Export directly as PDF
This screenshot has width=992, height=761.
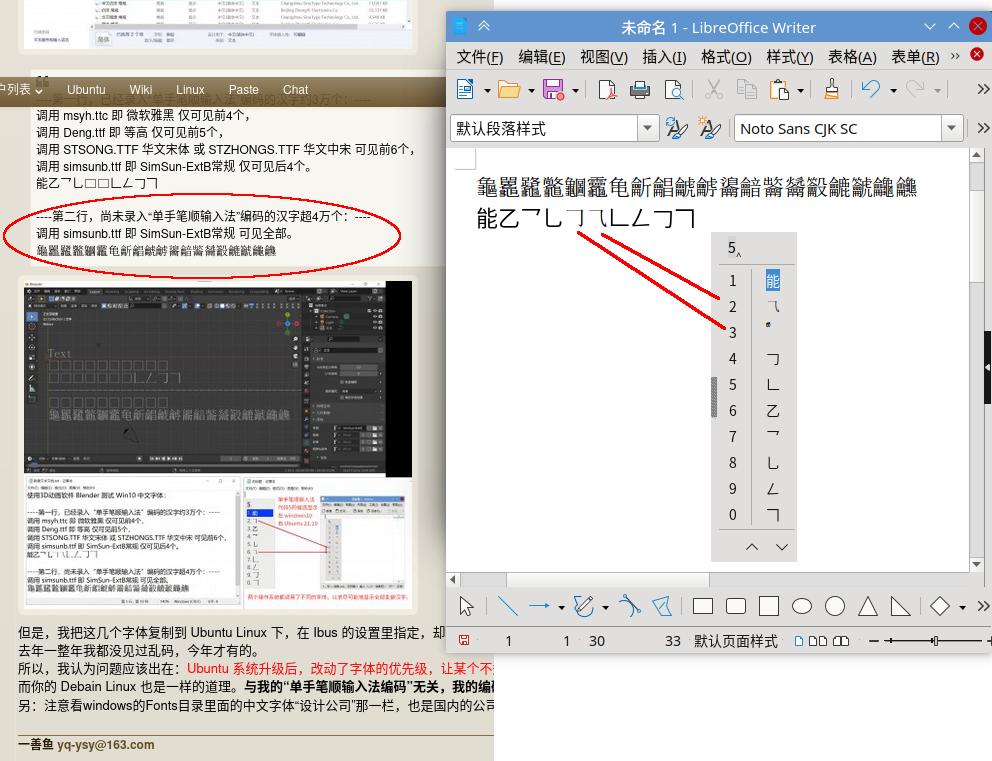[607, 89]
